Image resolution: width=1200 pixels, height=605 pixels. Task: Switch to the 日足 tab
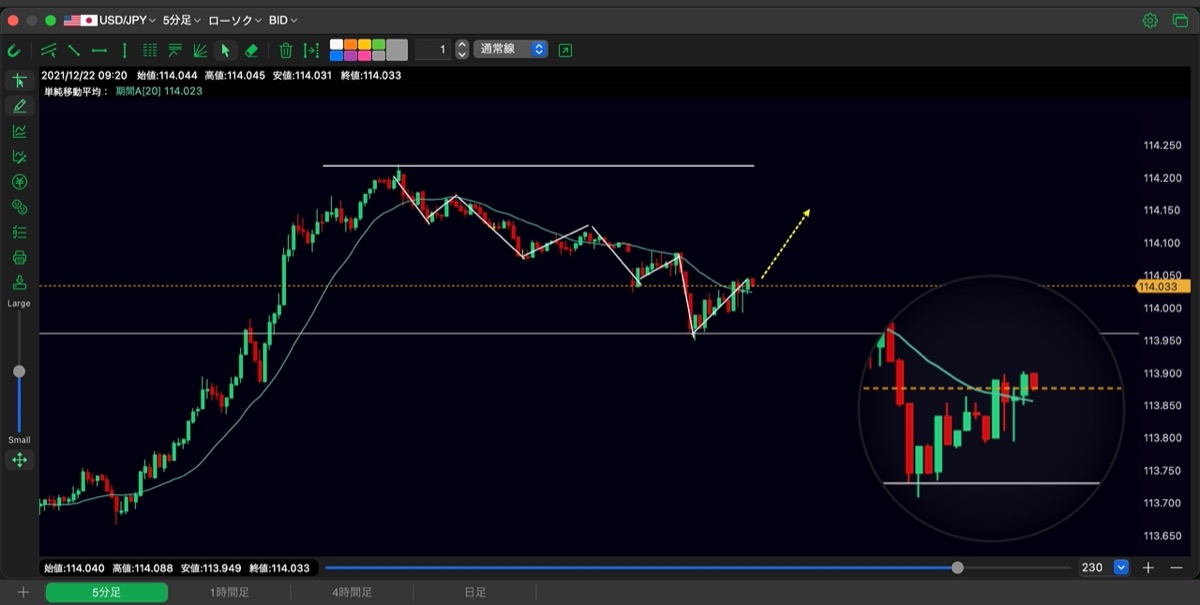[475, 593]
